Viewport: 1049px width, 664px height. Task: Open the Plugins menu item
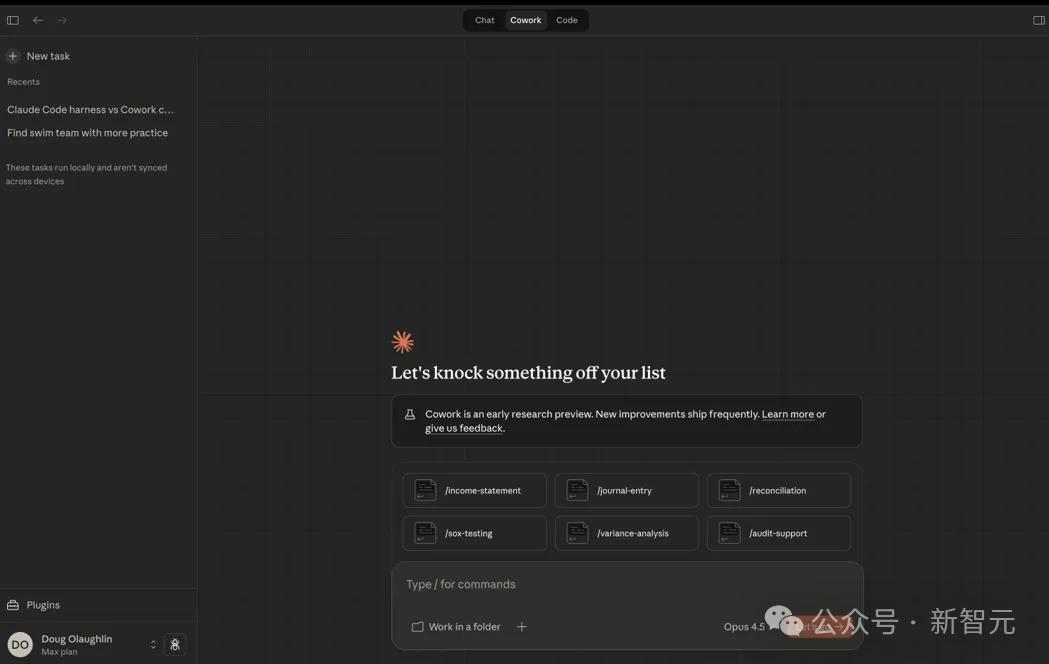pyautogui.click(x=43, y=605)
